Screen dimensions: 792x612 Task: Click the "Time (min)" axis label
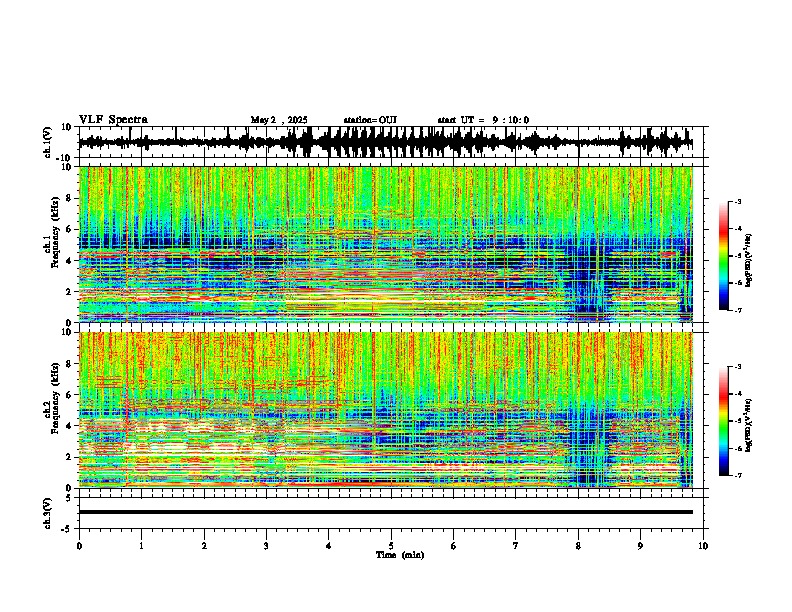coord(400,555)
